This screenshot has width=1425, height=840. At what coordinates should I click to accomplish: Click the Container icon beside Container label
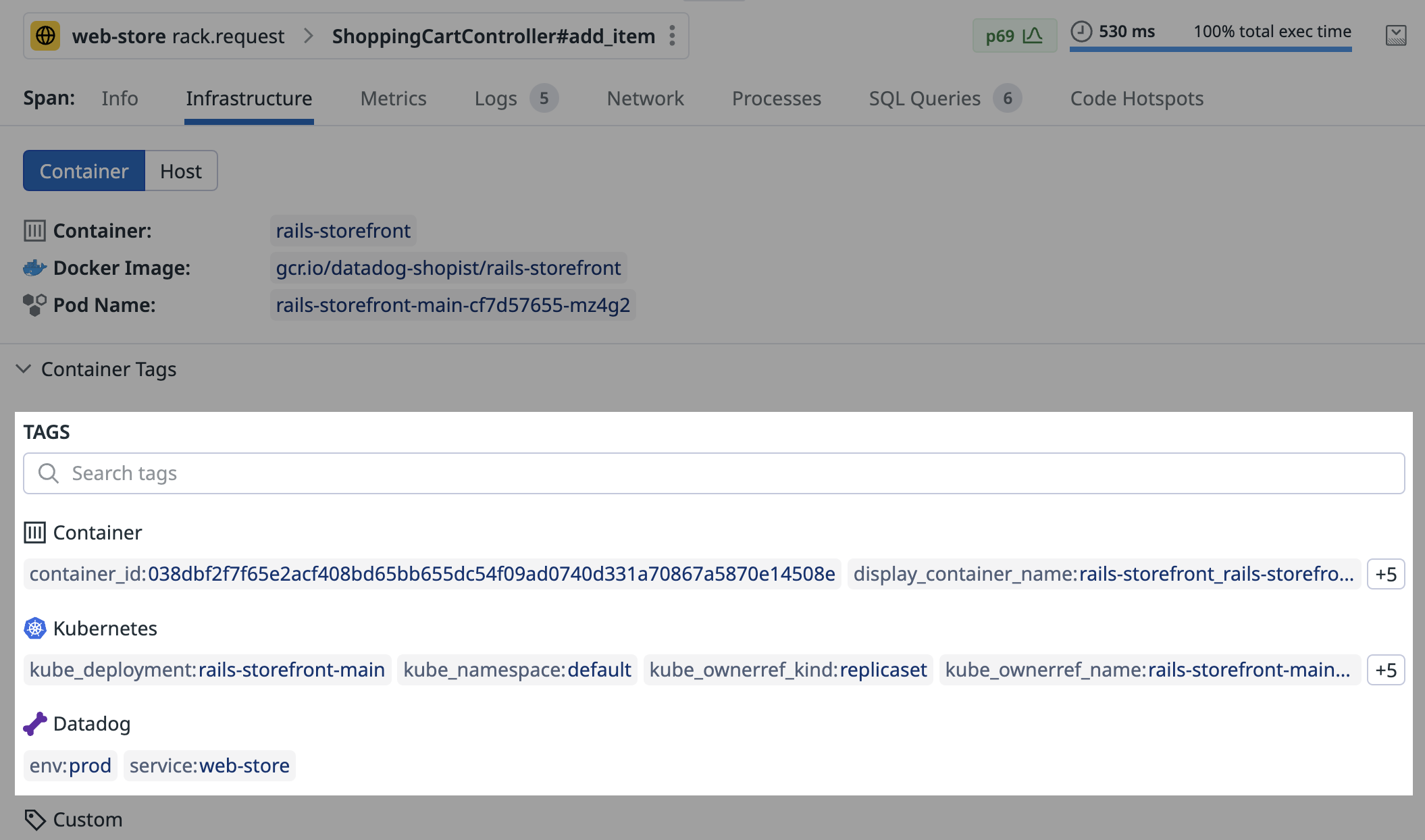click(34, 231)
